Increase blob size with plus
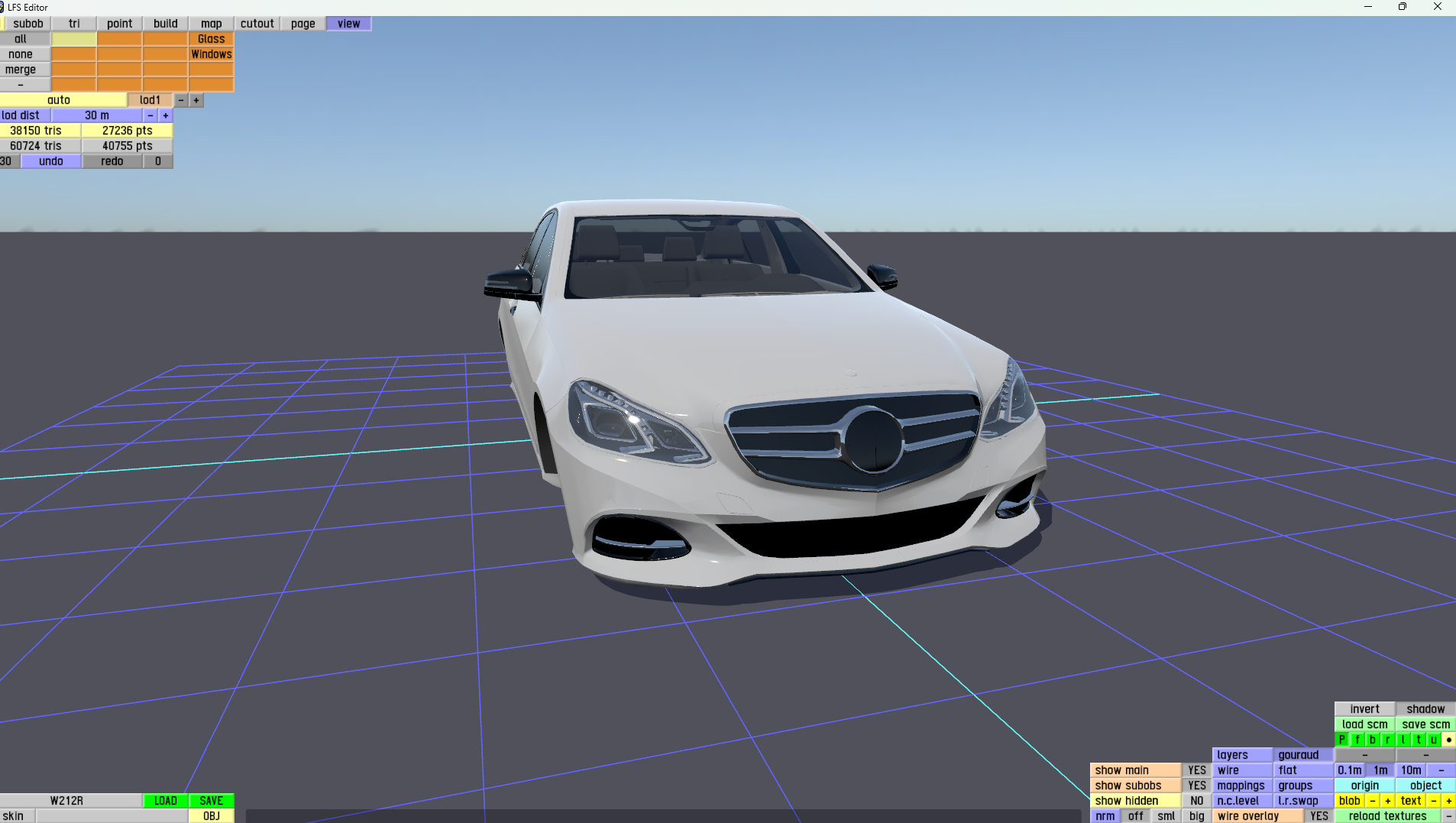Image resolution: width=1456 pixels, height=823 pixels. point(1388,801)
